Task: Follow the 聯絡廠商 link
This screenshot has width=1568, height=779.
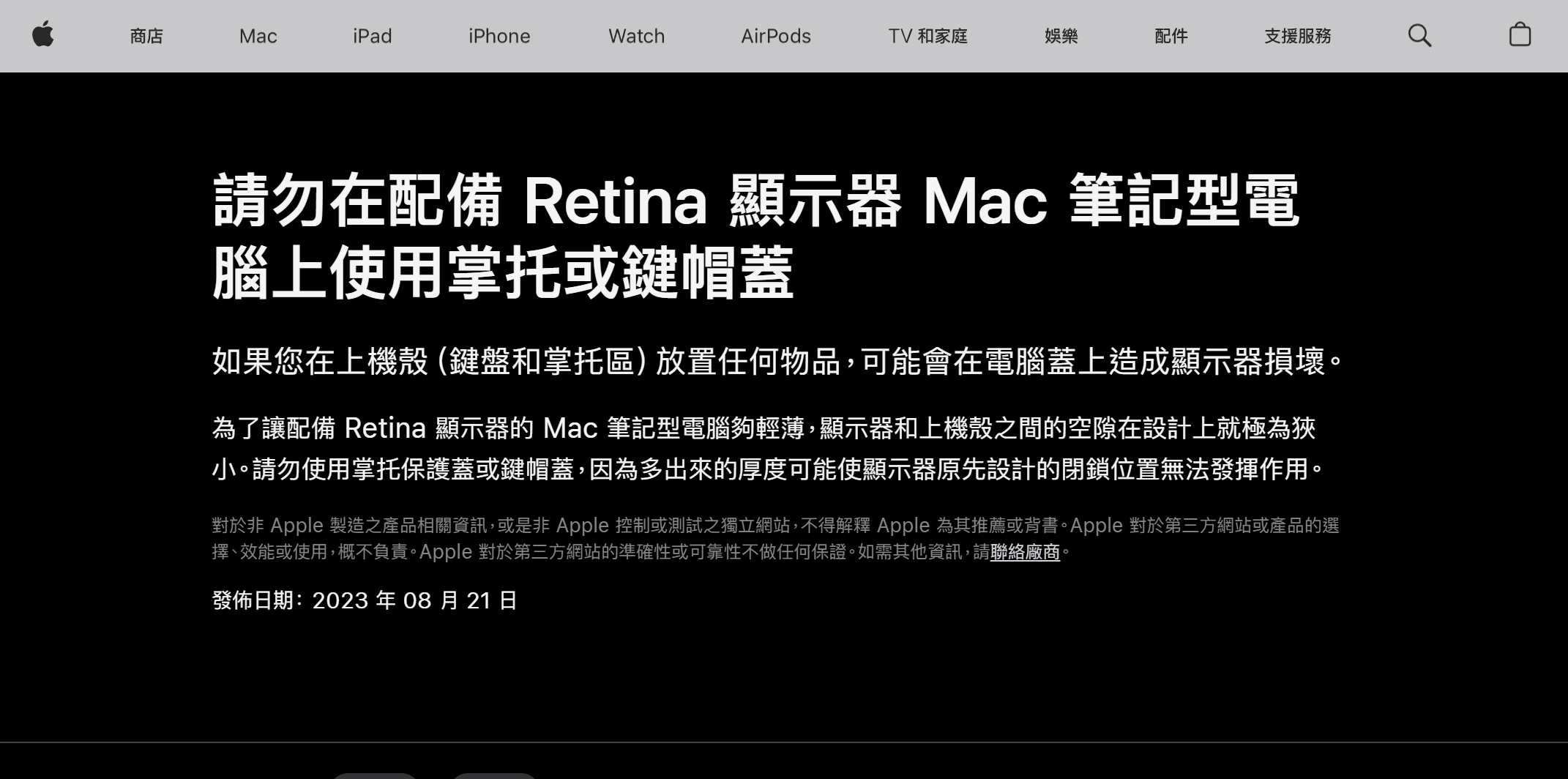Action: [x=1025, y=552]
